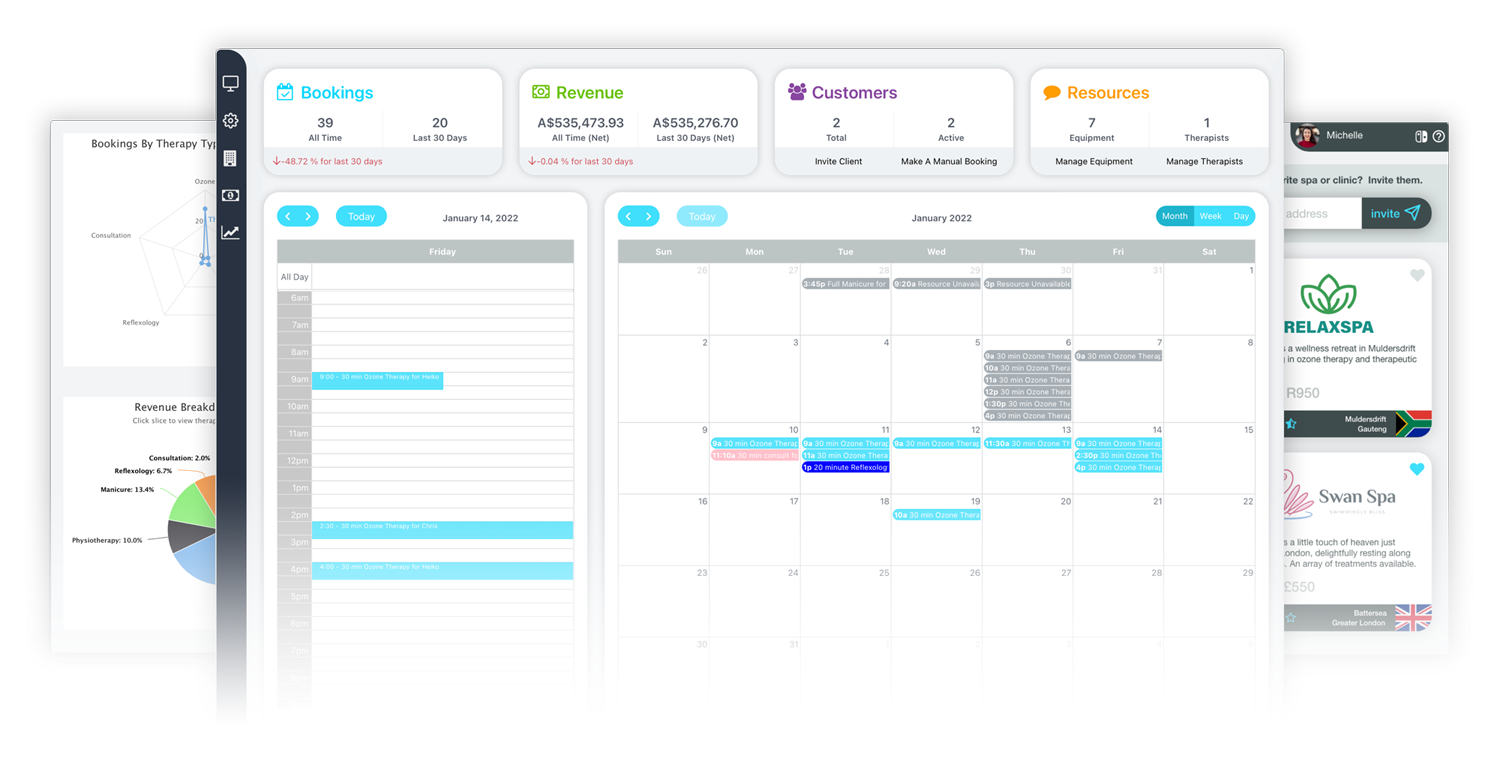Switch calendar to Month view
The width and height of the screenshot is (1500, 776).
click(1175, 216)
